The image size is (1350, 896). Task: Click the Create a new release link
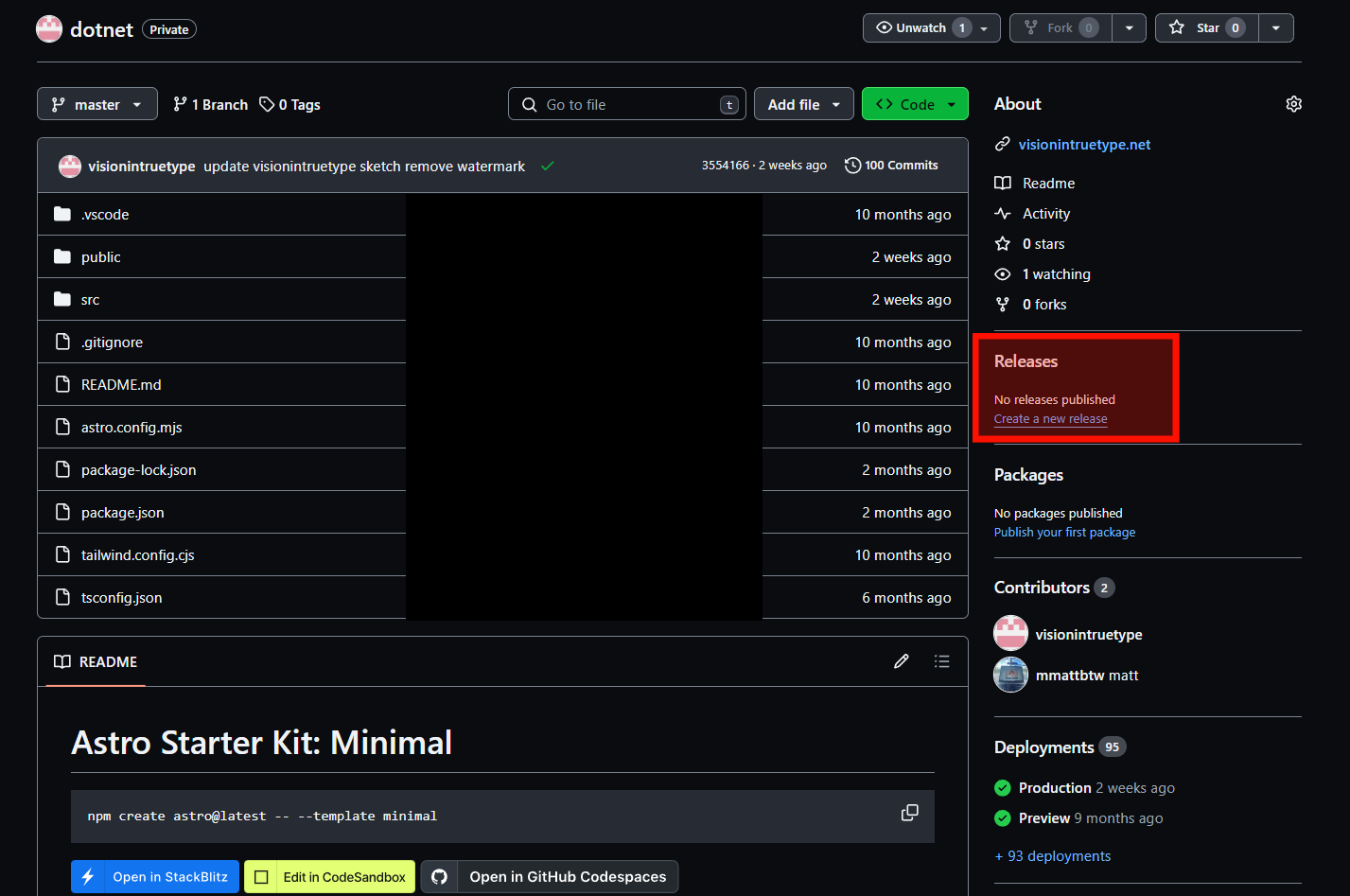tap(1050, 418)
